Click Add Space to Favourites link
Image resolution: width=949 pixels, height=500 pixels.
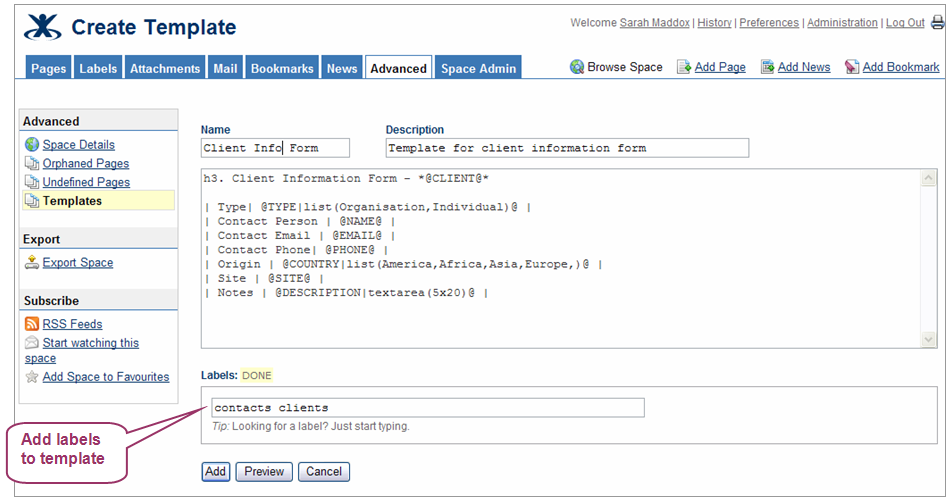106,377
